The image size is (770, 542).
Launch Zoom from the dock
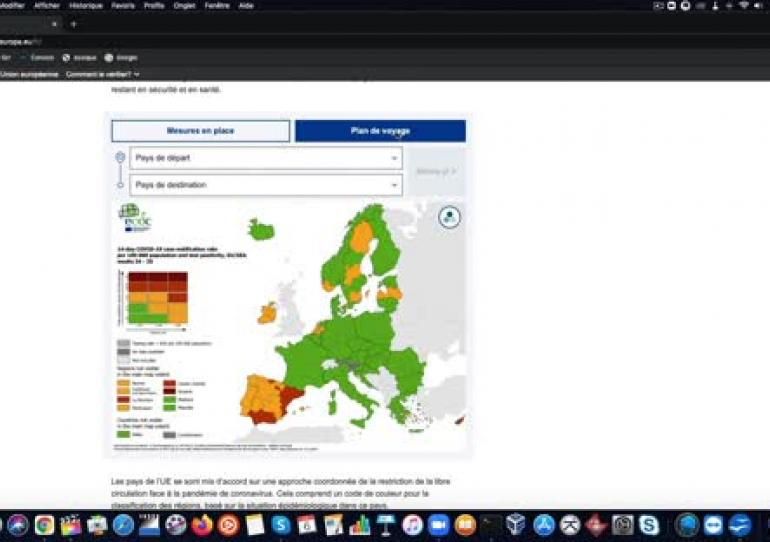[439, 525]
